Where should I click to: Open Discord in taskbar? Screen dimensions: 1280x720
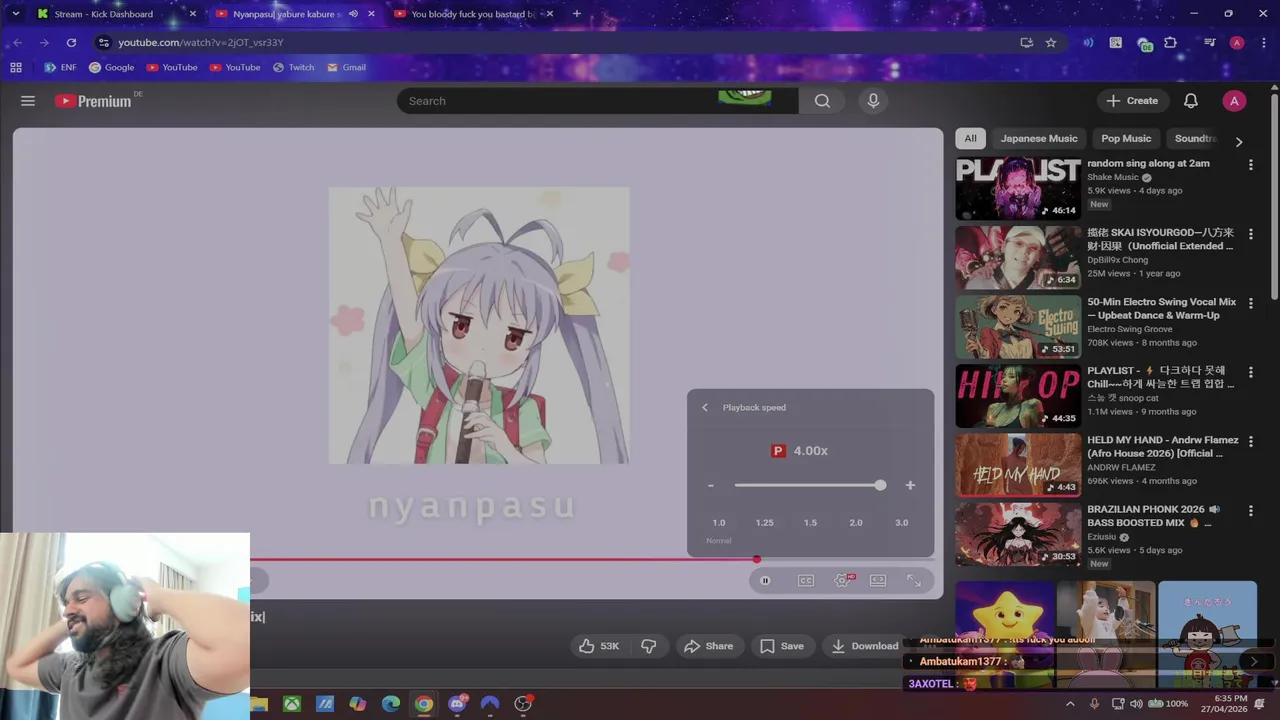[457, 704]
